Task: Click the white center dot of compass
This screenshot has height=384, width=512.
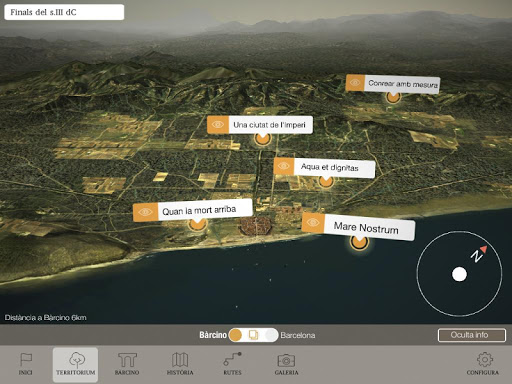Action: (459, 274)
